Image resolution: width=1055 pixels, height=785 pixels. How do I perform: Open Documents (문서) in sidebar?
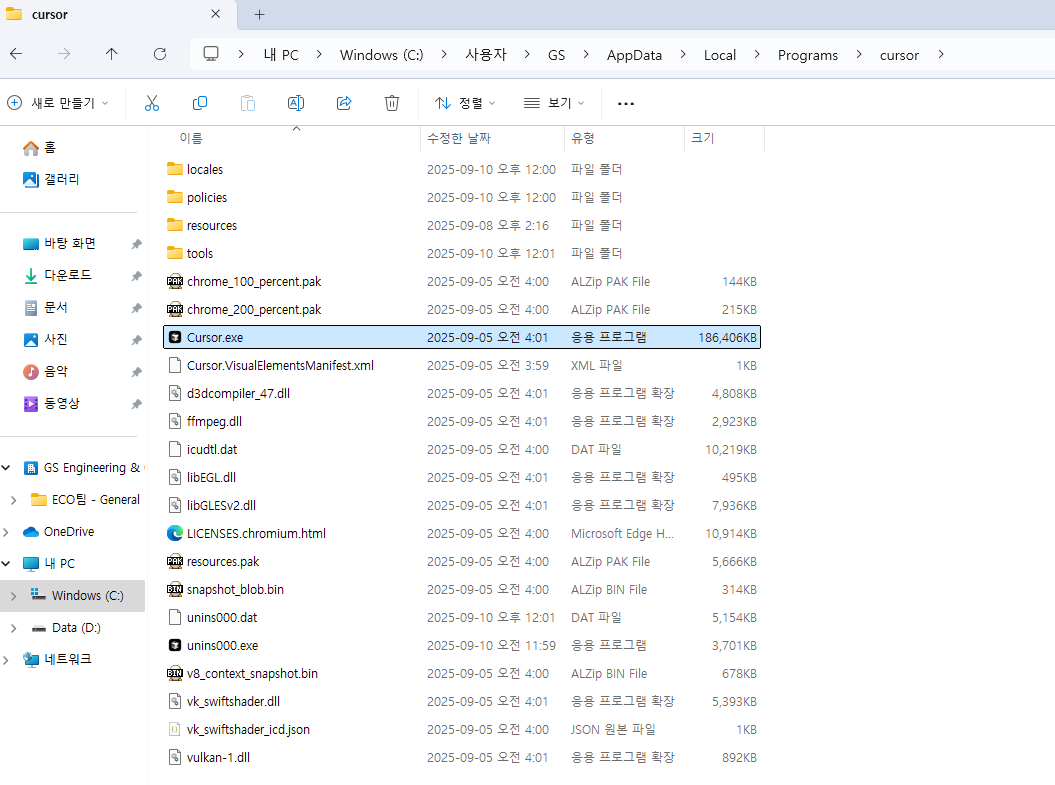[x=46, y=307]
